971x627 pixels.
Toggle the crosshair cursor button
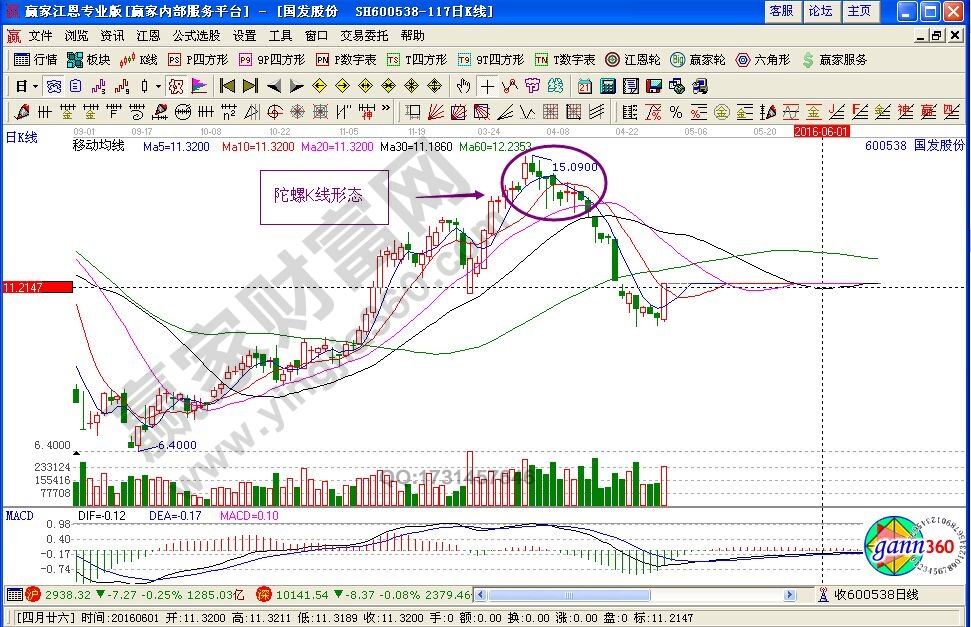click(x=487, y=86)
